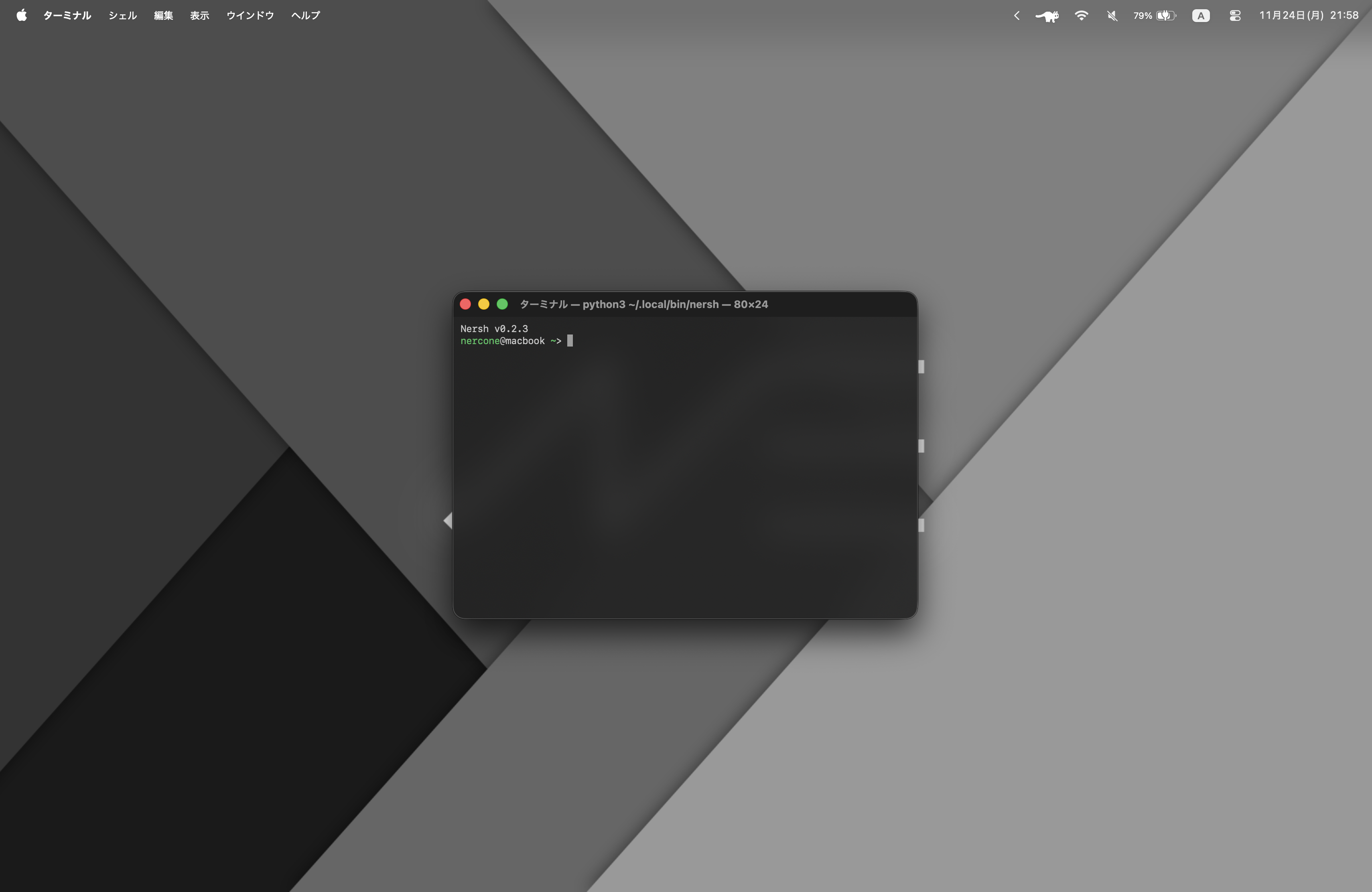Open the Wi-Fi status menu
This screenshot has height=892, width=1372.
coord(1082,16)
